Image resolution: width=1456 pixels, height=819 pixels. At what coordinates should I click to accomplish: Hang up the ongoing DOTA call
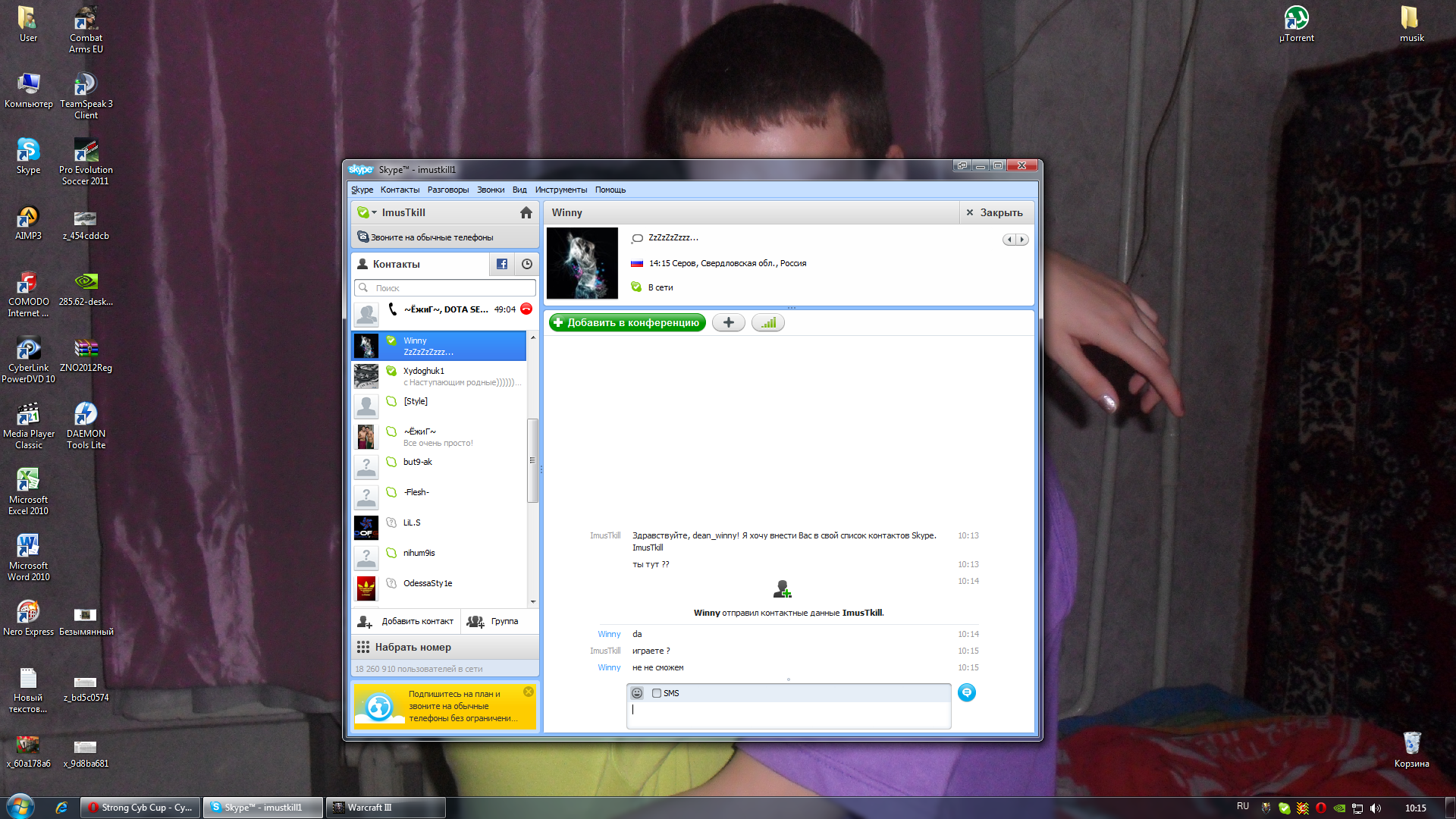(x=526, y=309)
